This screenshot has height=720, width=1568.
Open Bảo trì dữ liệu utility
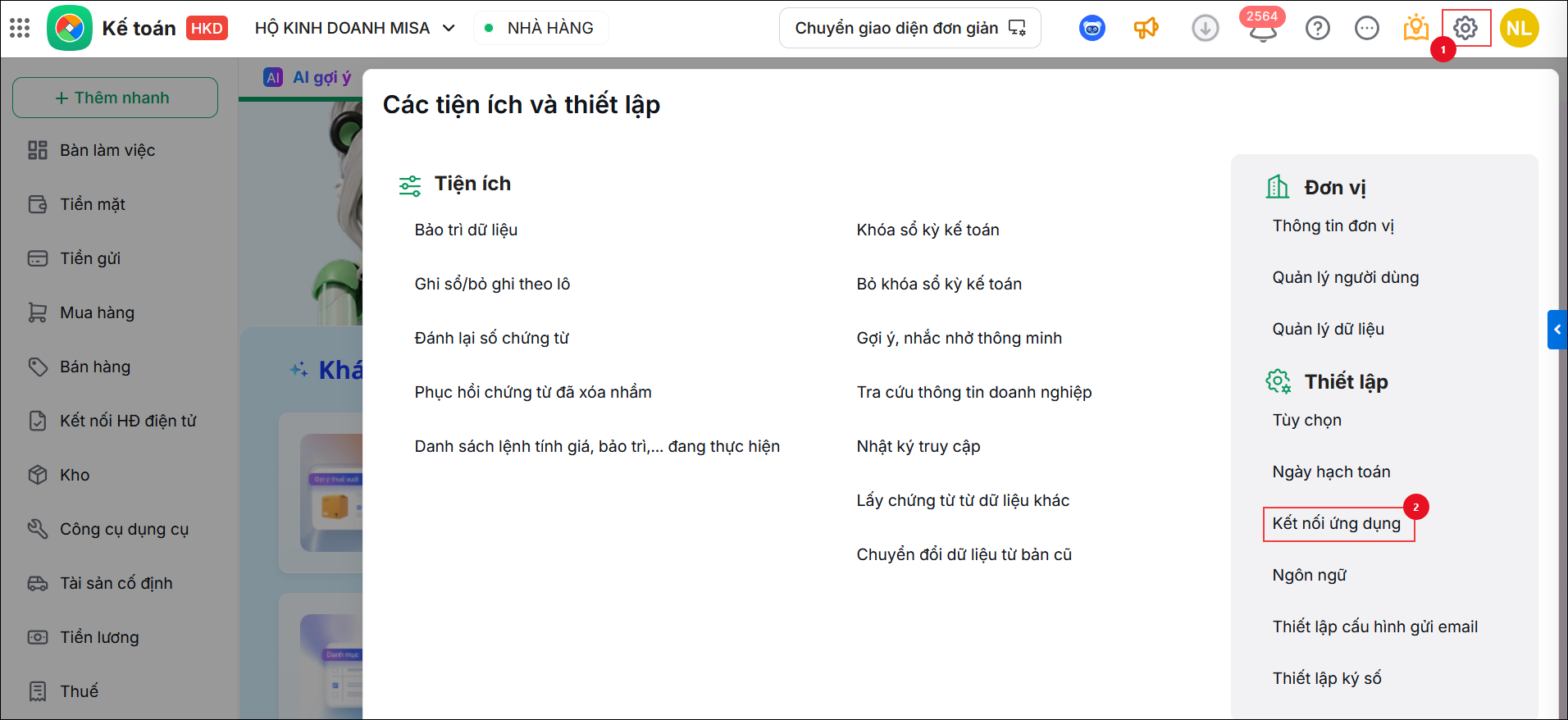466,230
